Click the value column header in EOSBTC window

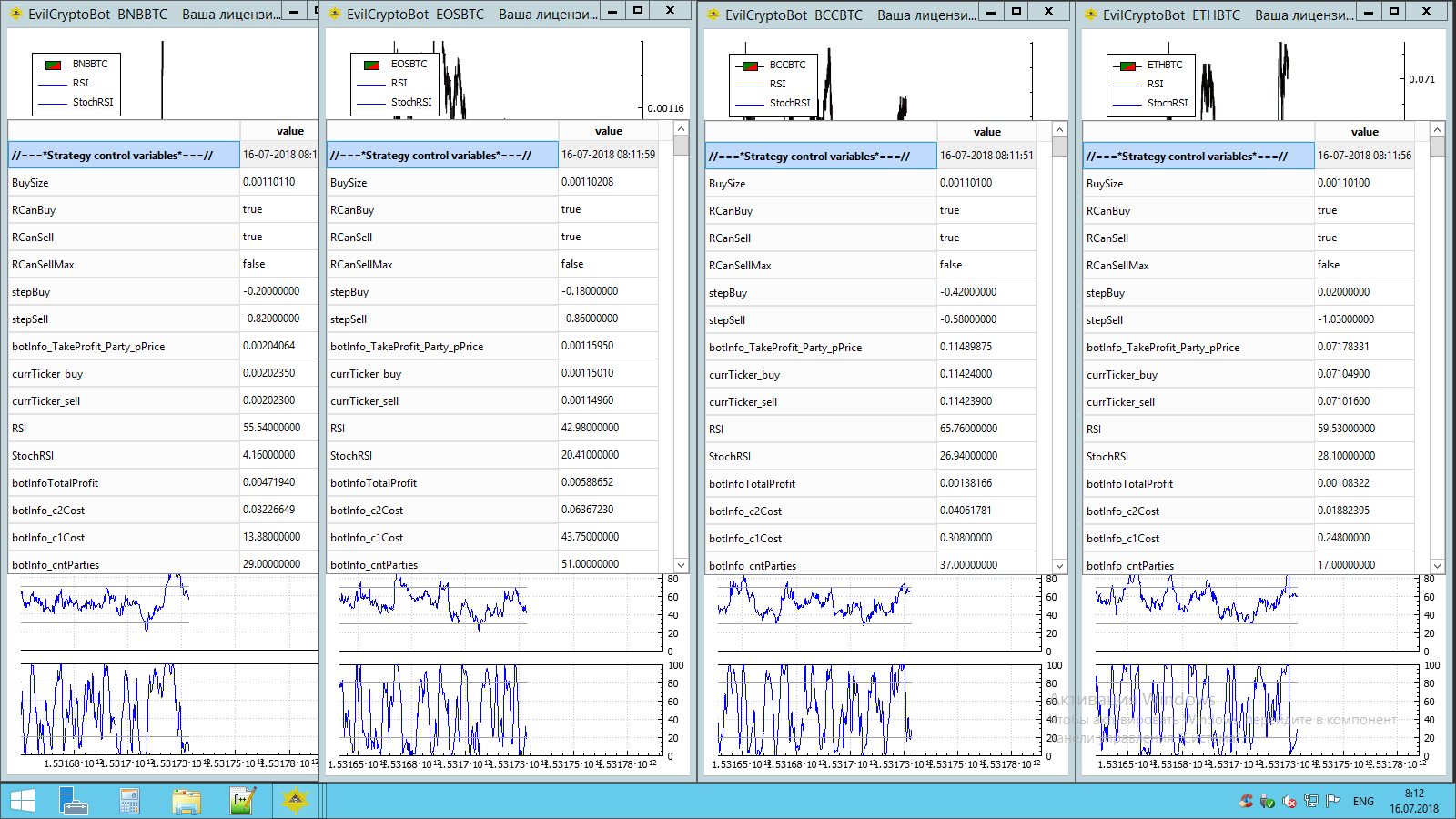click(x=608, y=131)
